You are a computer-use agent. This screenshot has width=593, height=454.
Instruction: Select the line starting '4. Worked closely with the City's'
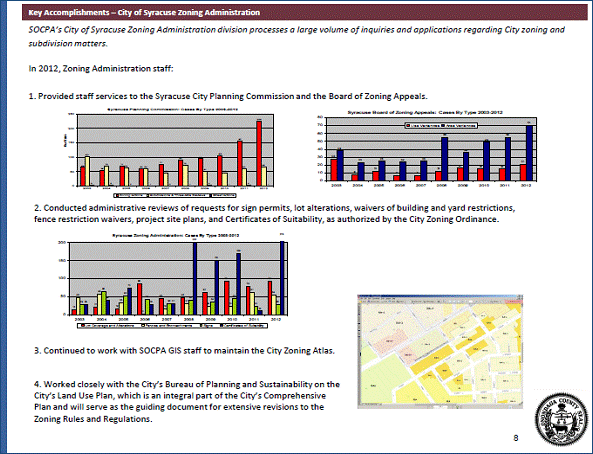coord(187,384)
